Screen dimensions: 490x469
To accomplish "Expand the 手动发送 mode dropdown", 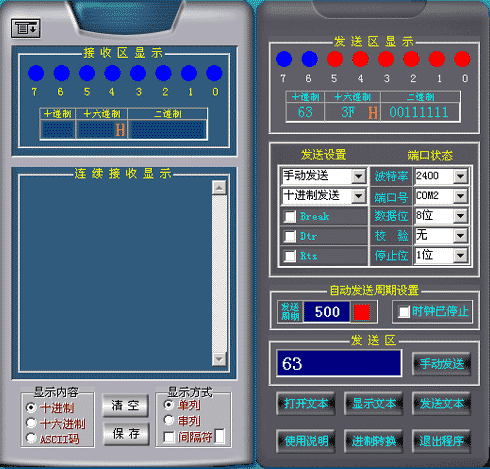I will [x=359, y=176].
